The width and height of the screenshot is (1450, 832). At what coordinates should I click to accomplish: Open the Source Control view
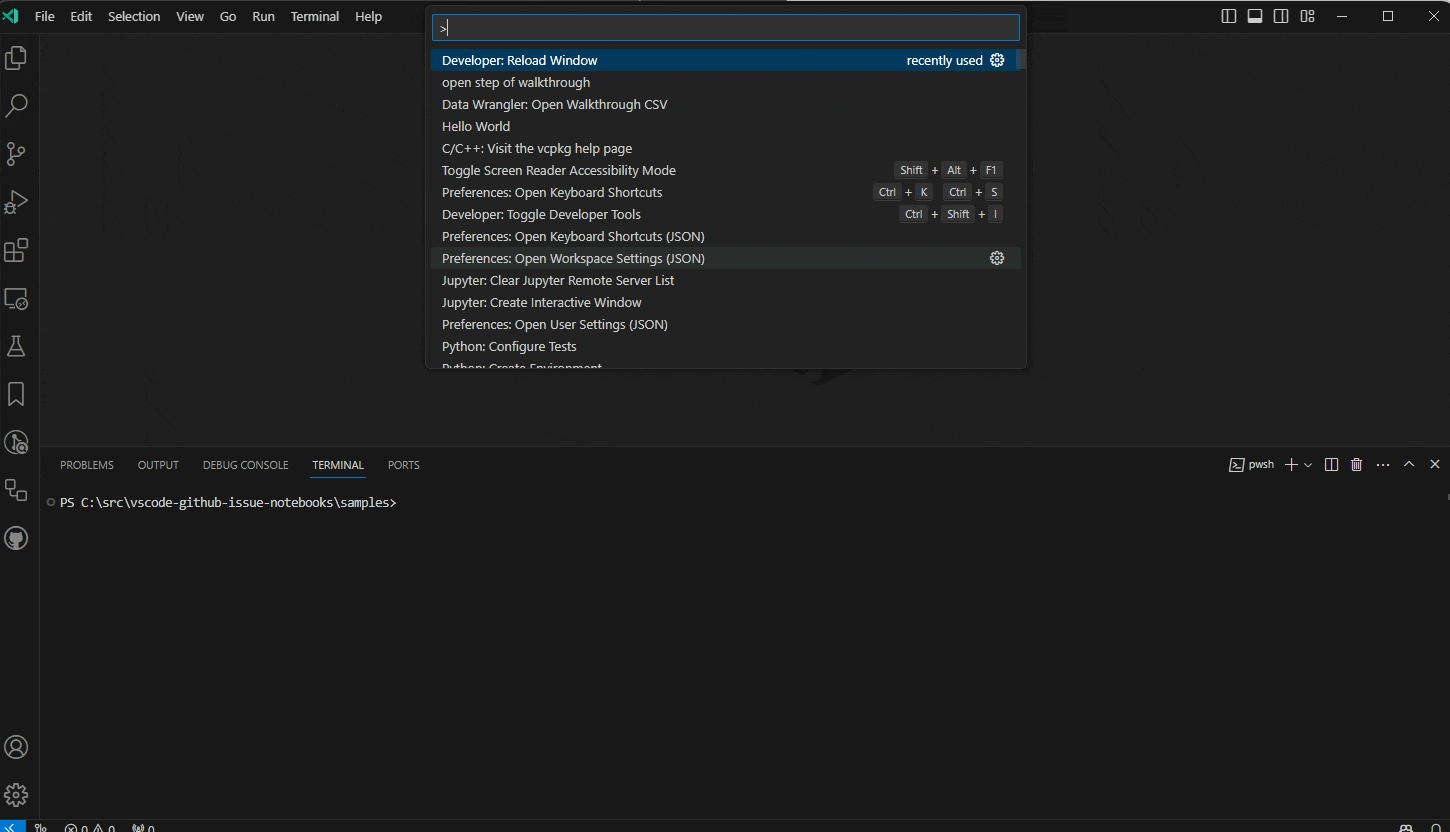[16, 154]
